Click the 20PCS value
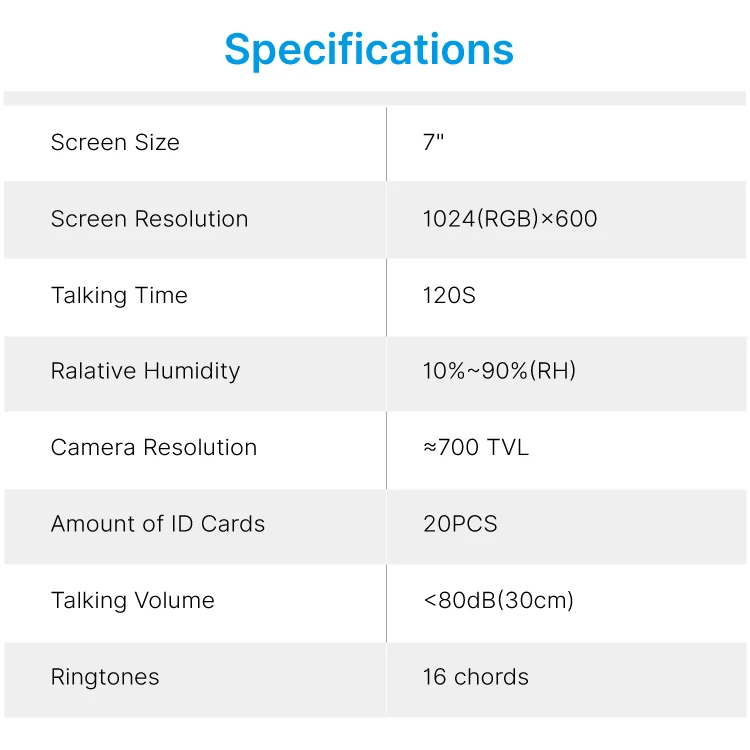750x750 pixels. (460, 524)
